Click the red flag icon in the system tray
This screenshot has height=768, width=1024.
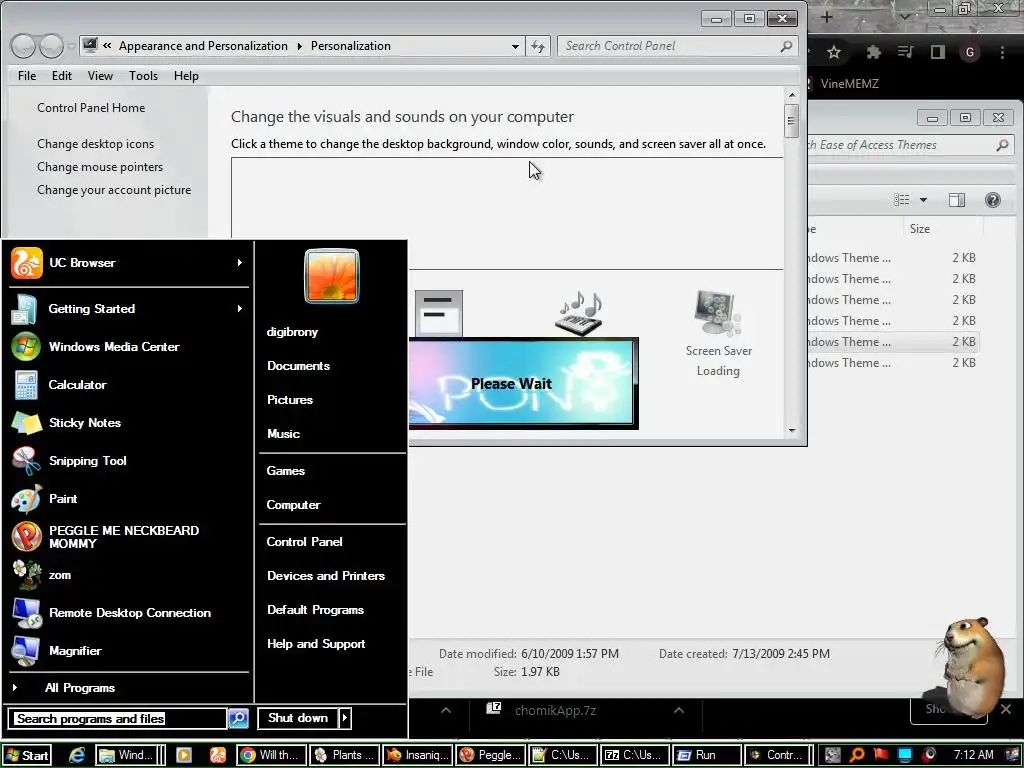coord(881,755)
